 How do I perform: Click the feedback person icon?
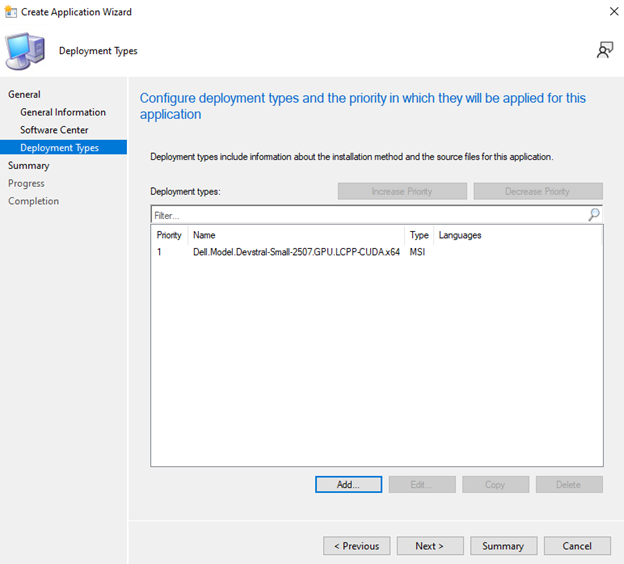pyautogui.click(x=604, y=50)
